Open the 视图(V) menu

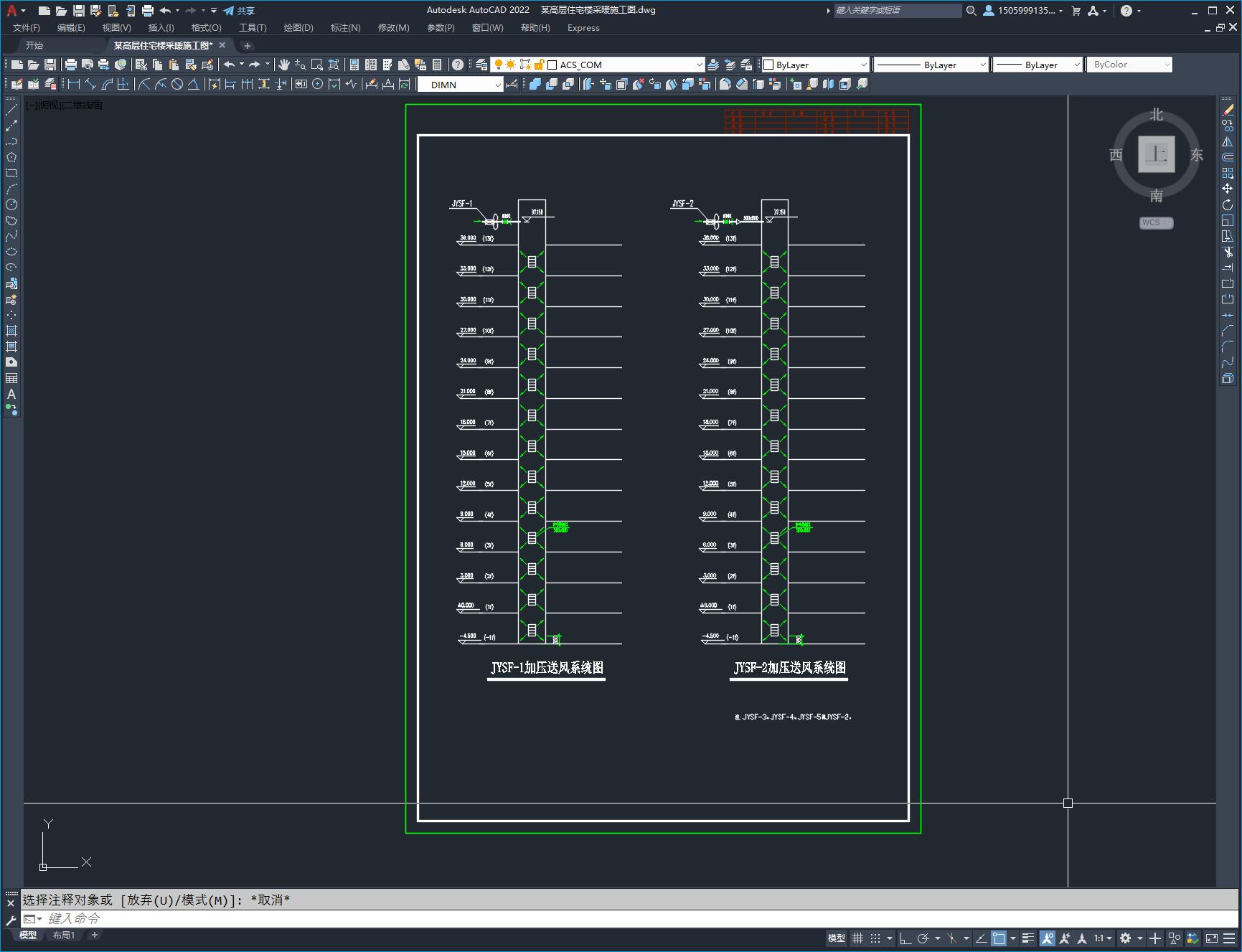[116, 28]
